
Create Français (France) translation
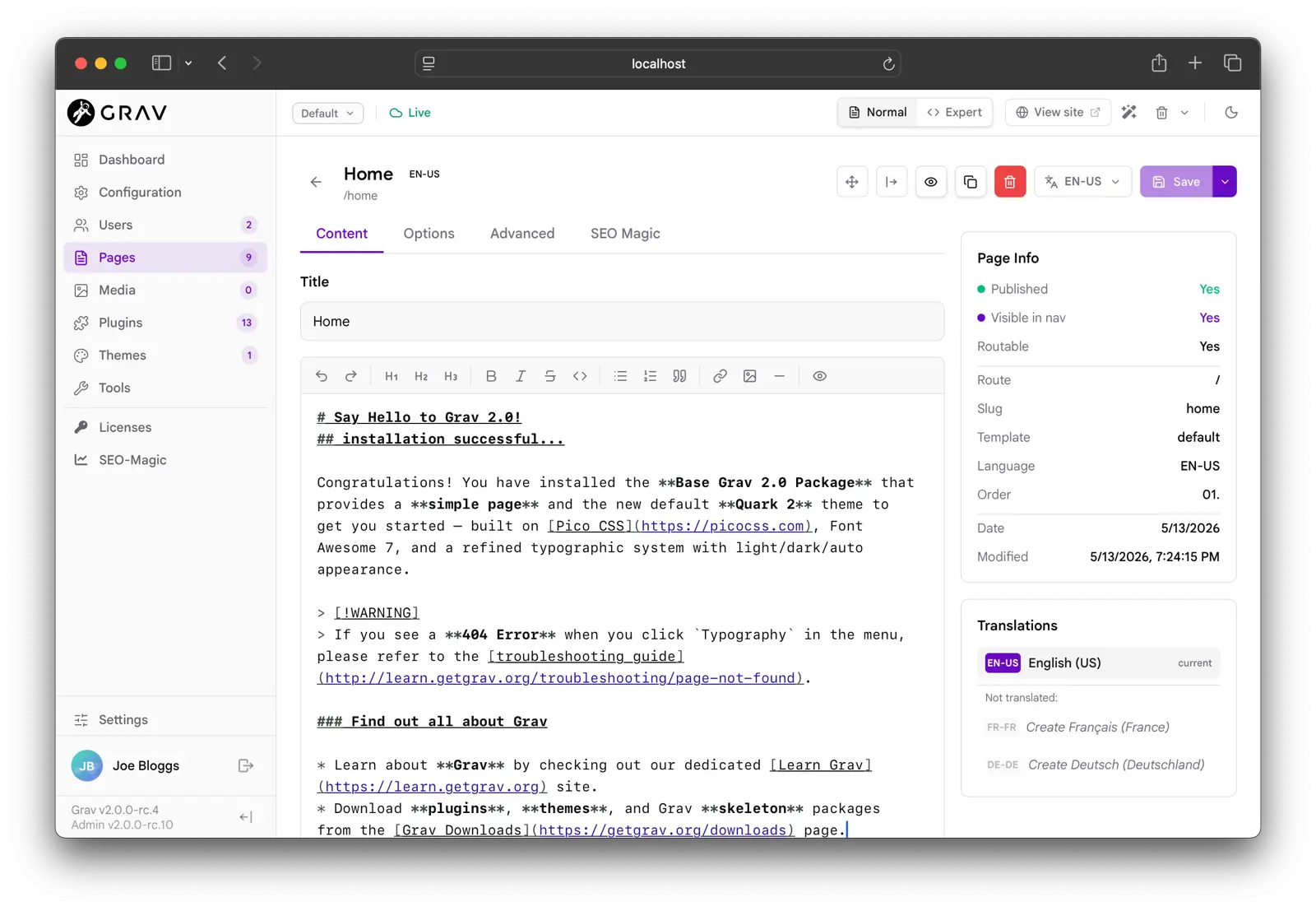click(x=1099, y=727)
